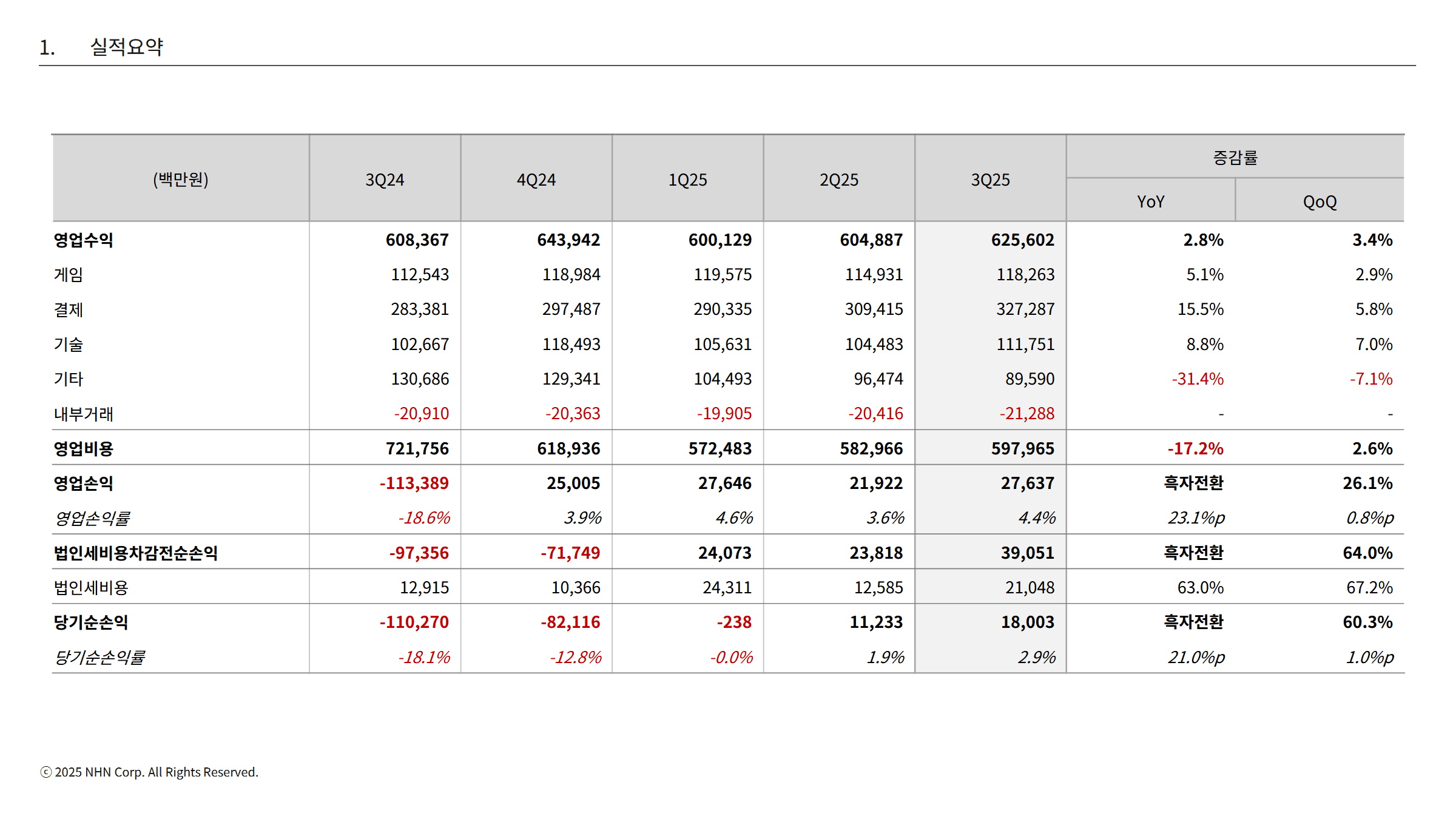Click the 게임 row label
Viewport: 1456px width, 819px height.
pyautogui.click(x=69, y=275)
